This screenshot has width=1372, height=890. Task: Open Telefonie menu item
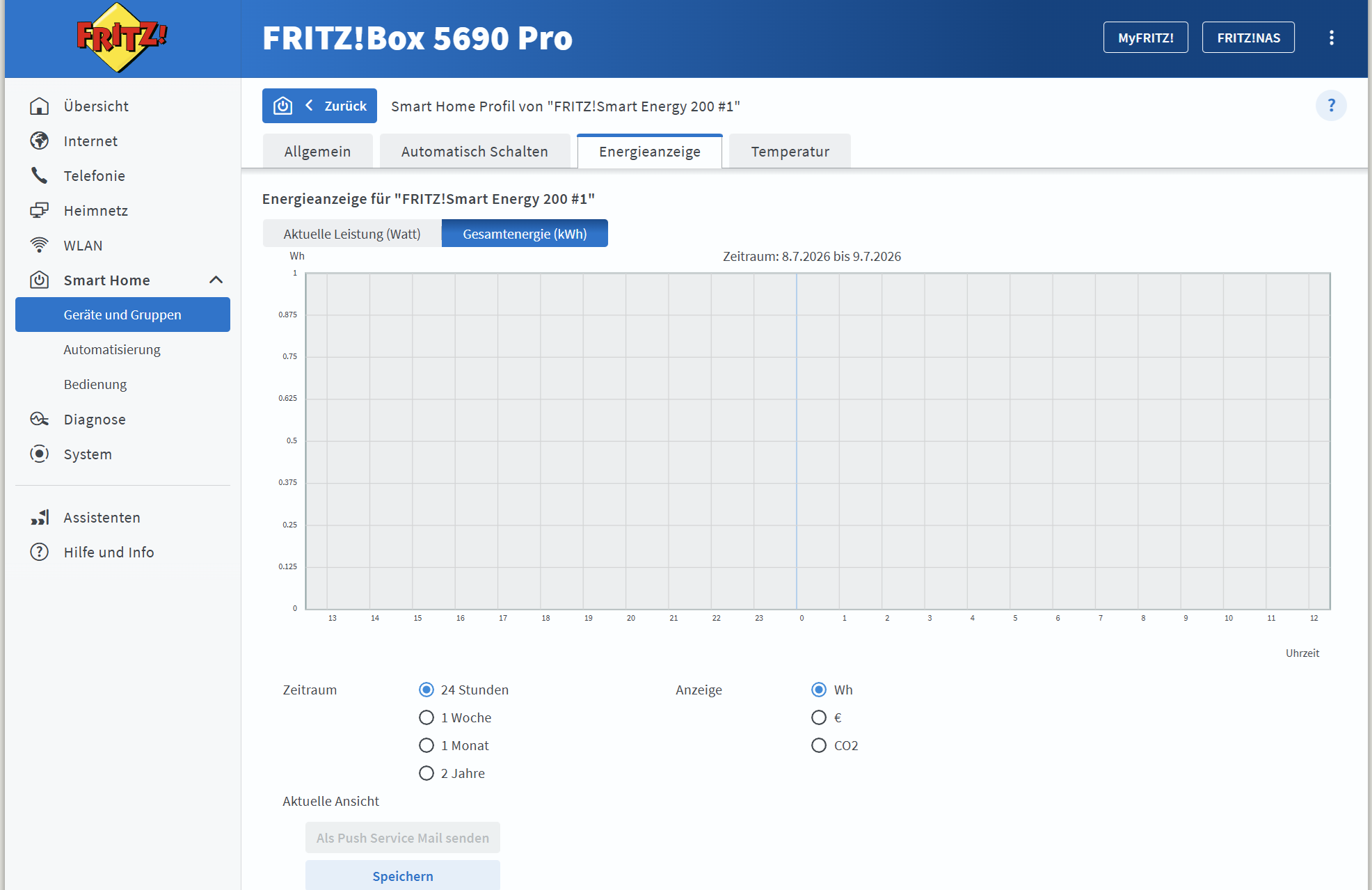coord(122,175)
